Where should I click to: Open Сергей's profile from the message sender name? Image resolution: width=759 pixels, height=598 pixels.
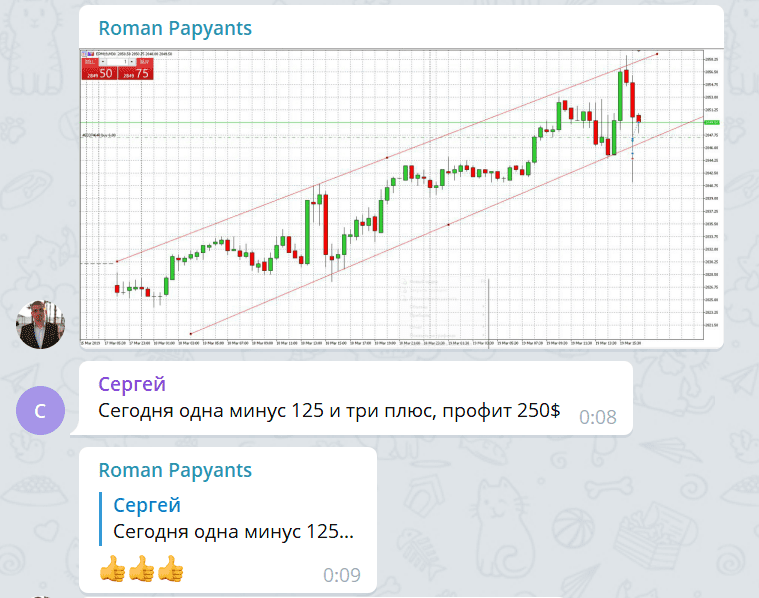coord(132,384)
